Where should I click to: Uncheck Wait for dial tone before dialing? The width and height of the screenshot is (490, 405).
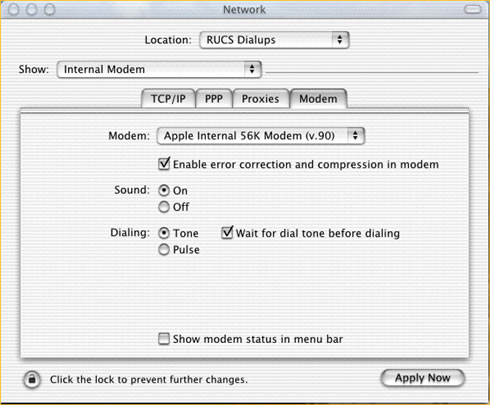tap(227, 233)
